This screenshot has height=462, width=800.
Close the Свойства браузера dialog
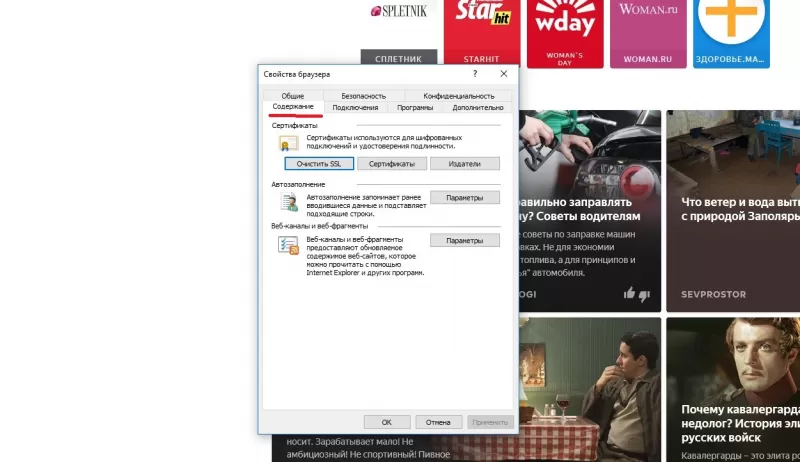click(504, 74)
